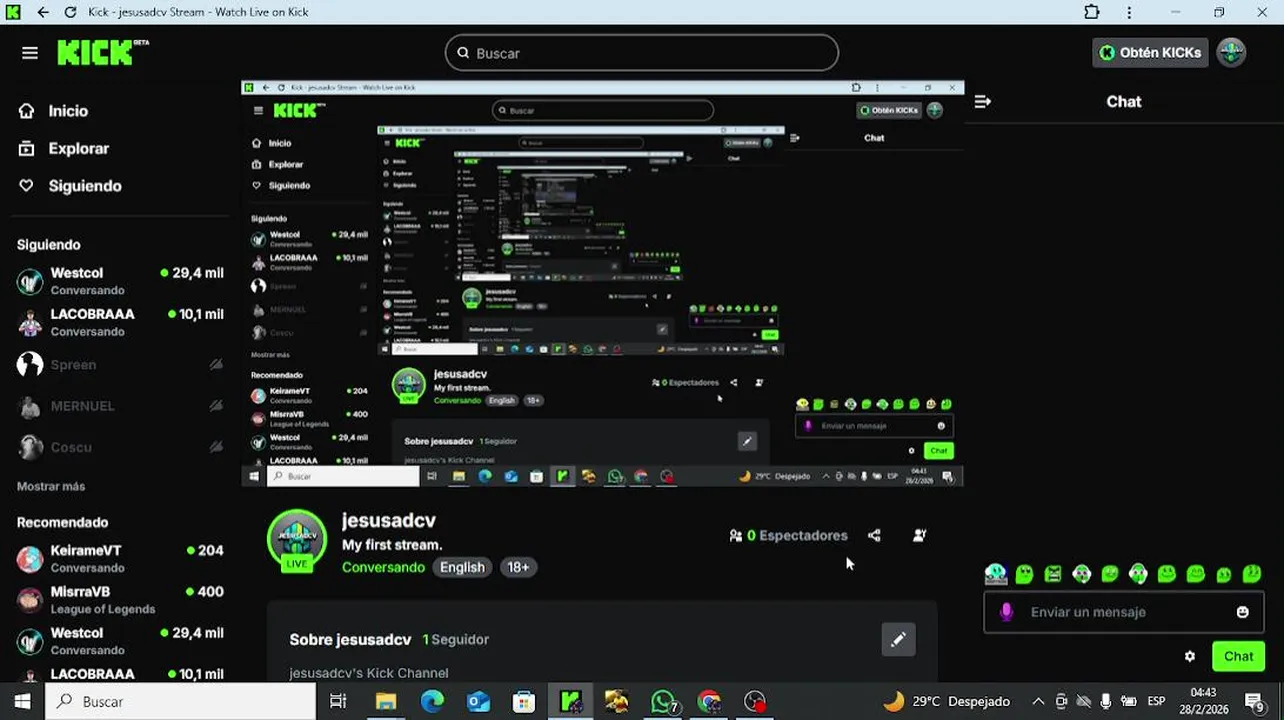1284x720 pixels.
Task: Open recommended channel MisrraVB
Action: (120, 600)
